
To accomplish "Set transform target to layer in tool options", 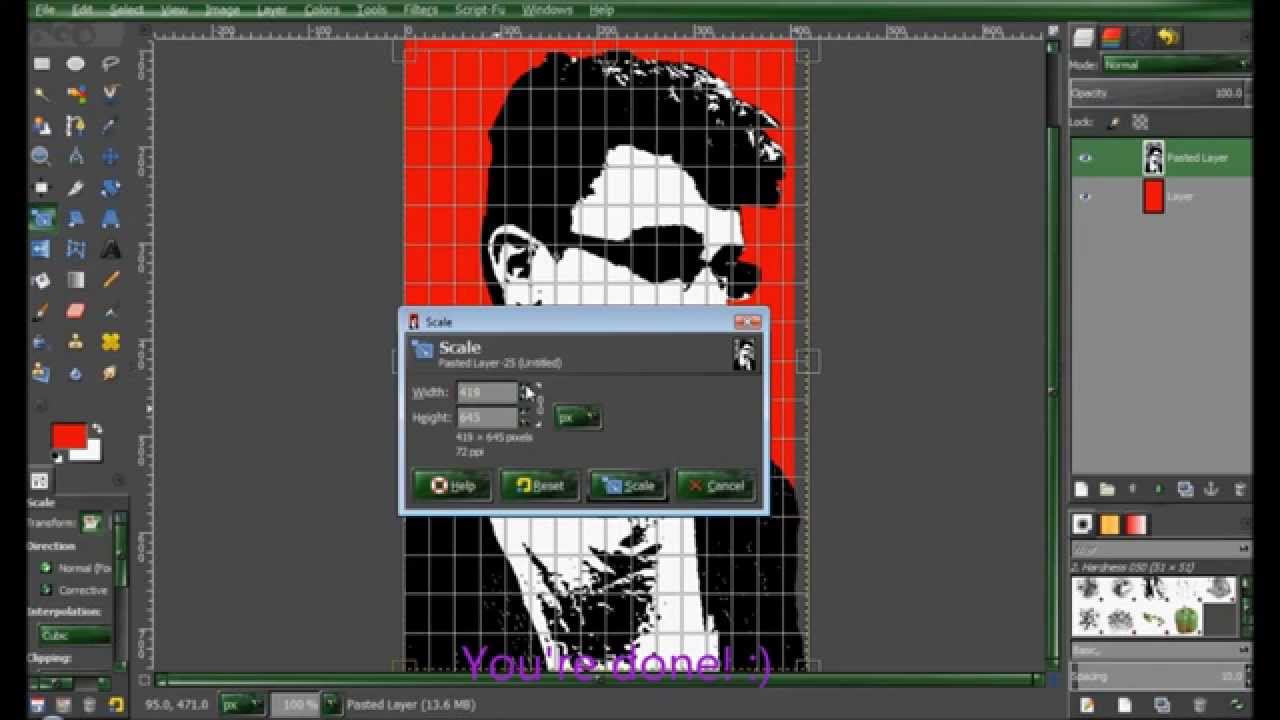I will (92, 522).
